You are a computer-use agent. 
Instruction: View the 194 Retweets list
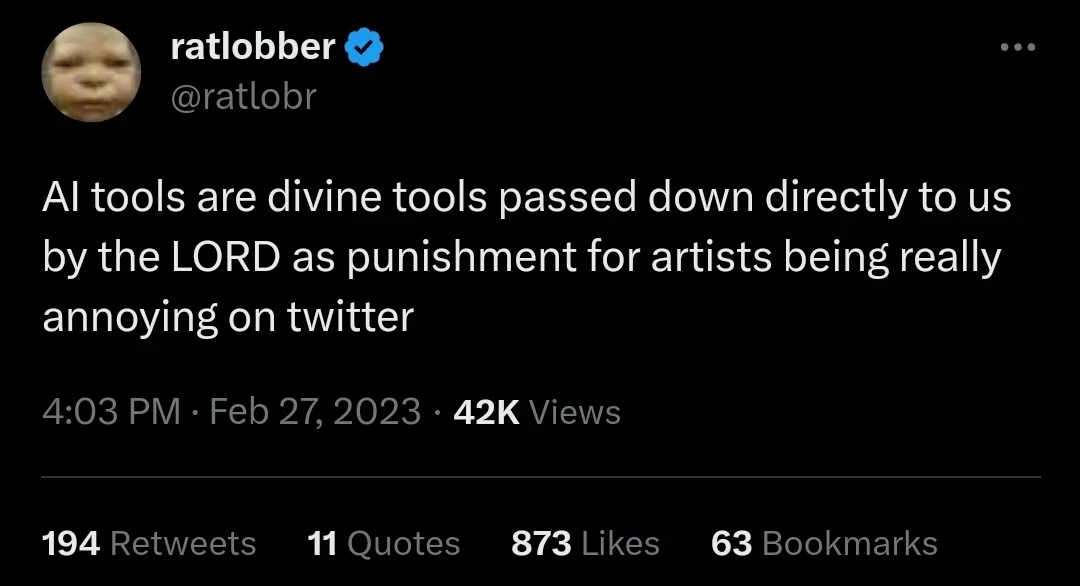tap(149, 543)
